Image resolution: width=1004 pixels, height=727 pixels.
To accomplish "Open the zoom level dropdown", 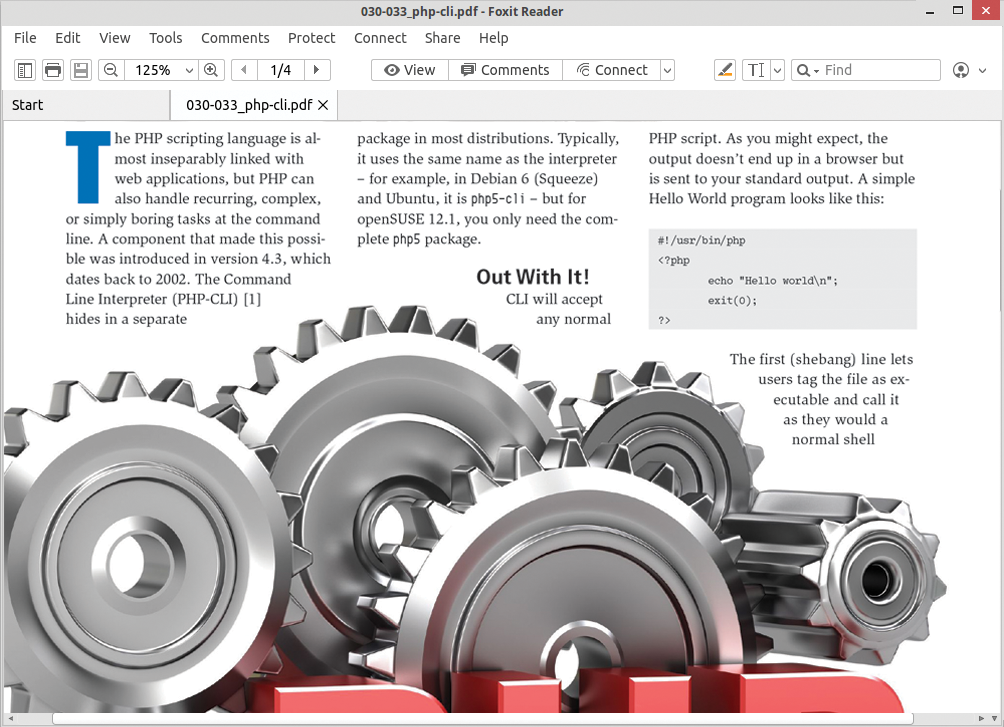I will 189,70.
